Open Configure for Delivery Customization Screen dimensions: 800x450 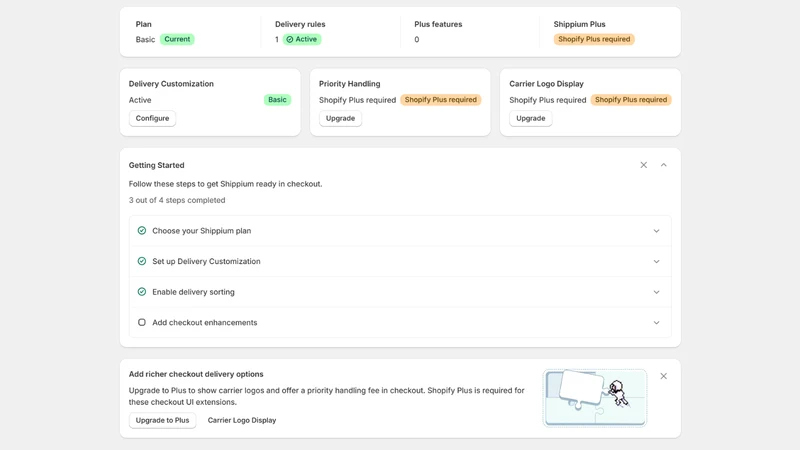(152, 118)
